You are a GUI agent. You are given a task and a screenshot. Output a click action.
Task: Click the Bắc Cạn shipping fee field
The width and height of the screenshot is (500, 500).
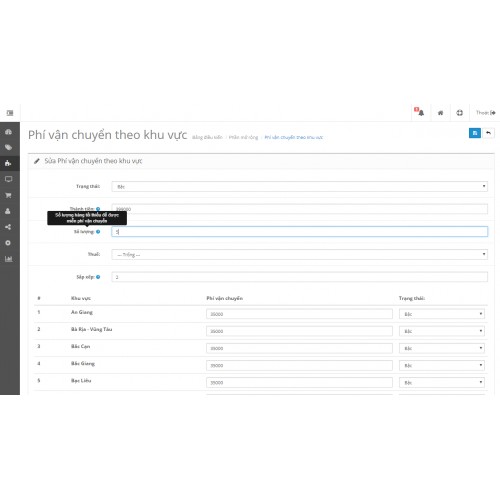299,348
